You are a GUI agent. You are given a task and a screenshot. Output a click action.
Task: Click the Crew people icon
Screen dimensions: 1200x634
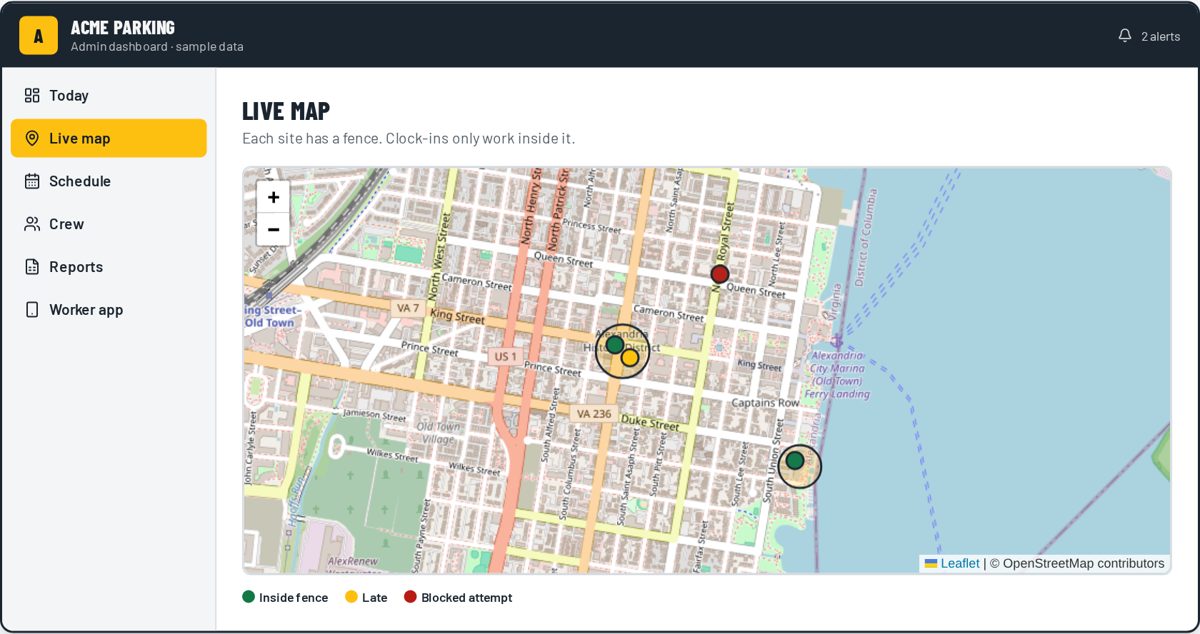pyautogui.click(x=32, y=224)
